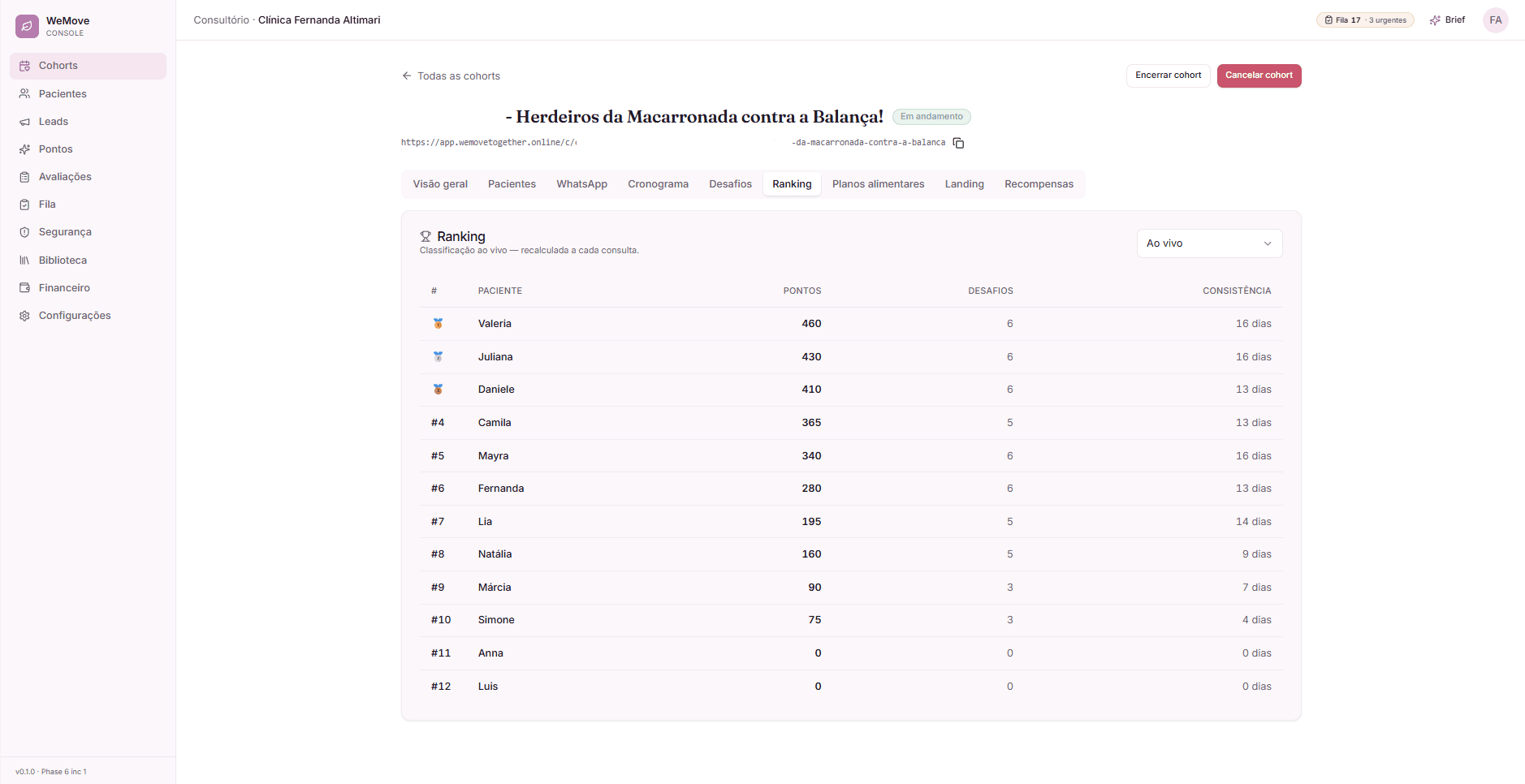Image resolution: width=1525 pixels, height=784 pixels.
Task: Open Leads in the sidebar
Action: click(88, 122)
